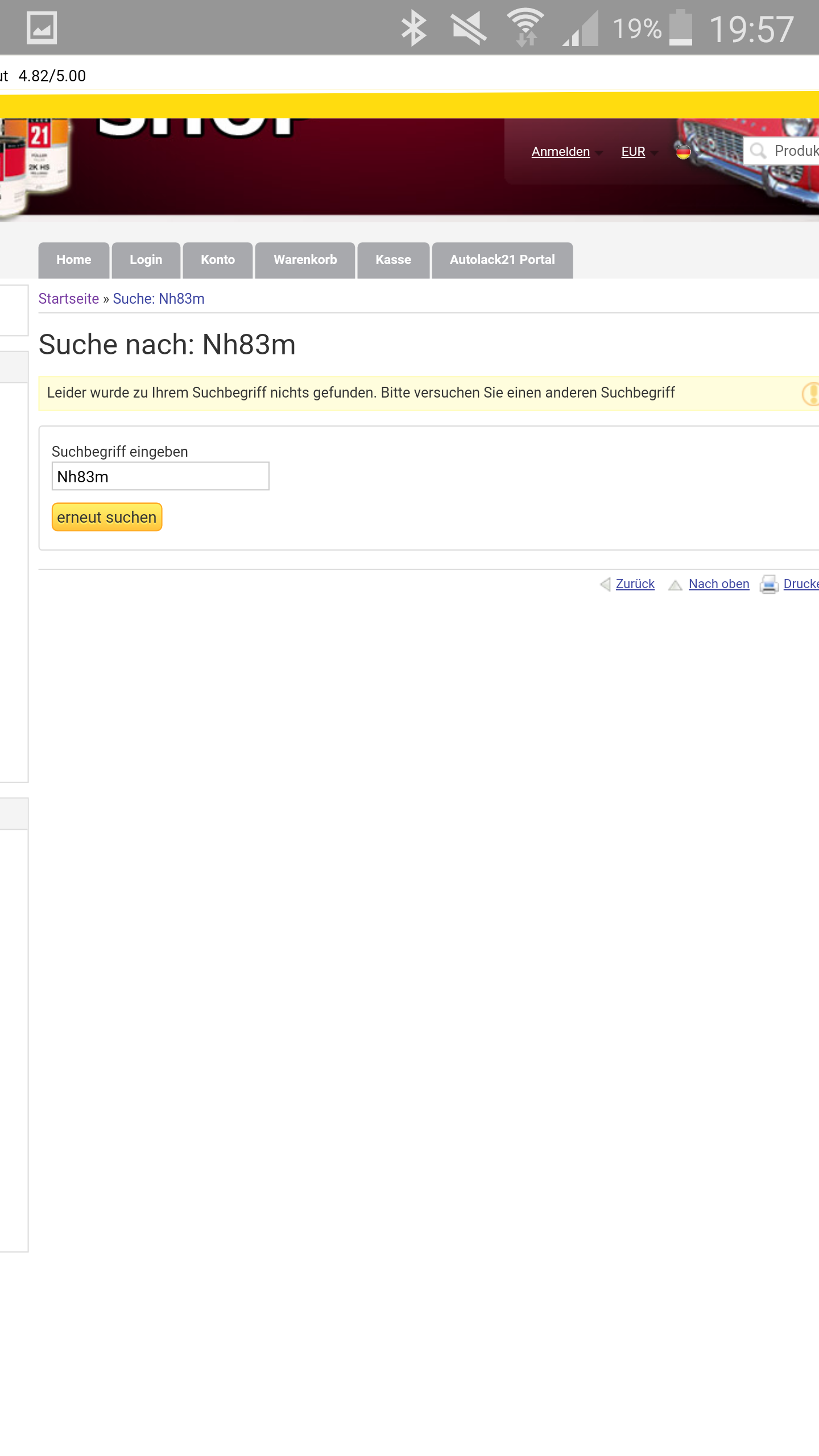Click the Startseite breadcrumb link

69,299
